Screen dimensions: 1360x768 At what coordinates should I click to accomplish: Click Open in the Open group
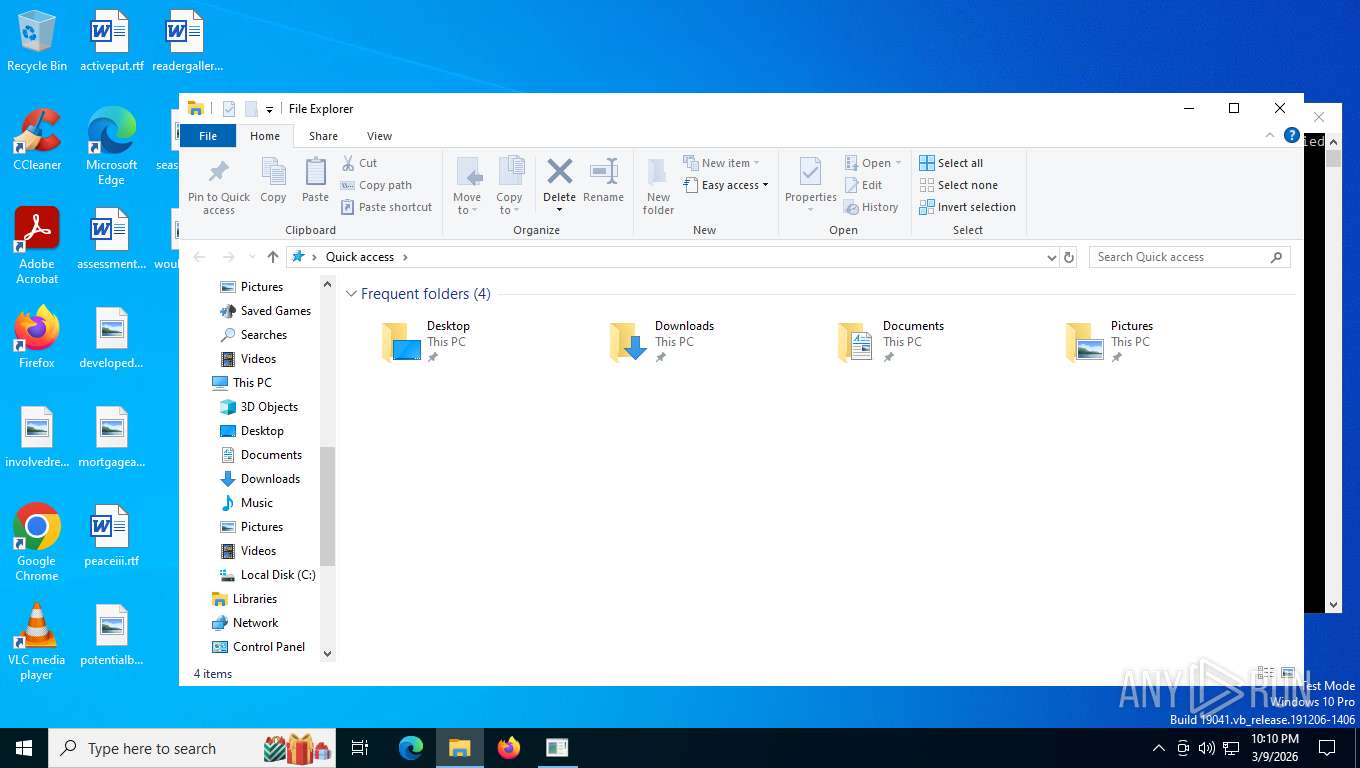(873, 163)
